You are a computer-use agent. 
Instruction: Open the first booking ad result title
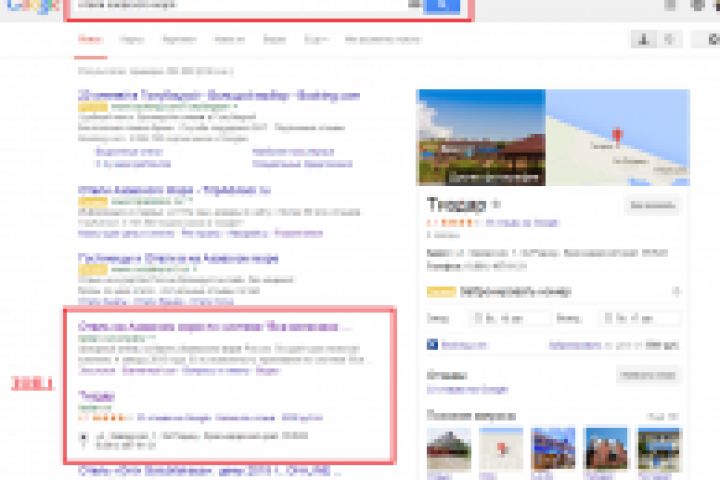point(219,96)
